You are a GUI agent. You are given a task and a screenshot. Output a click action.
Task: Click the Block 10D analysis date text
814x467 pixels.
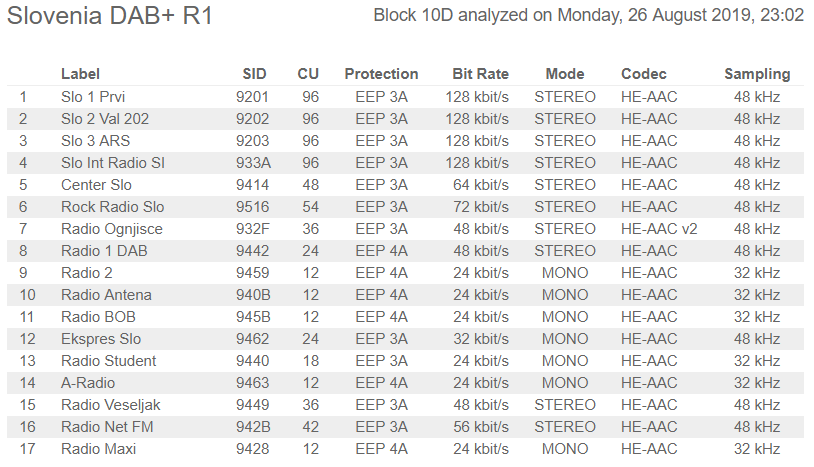click(588, 16)
